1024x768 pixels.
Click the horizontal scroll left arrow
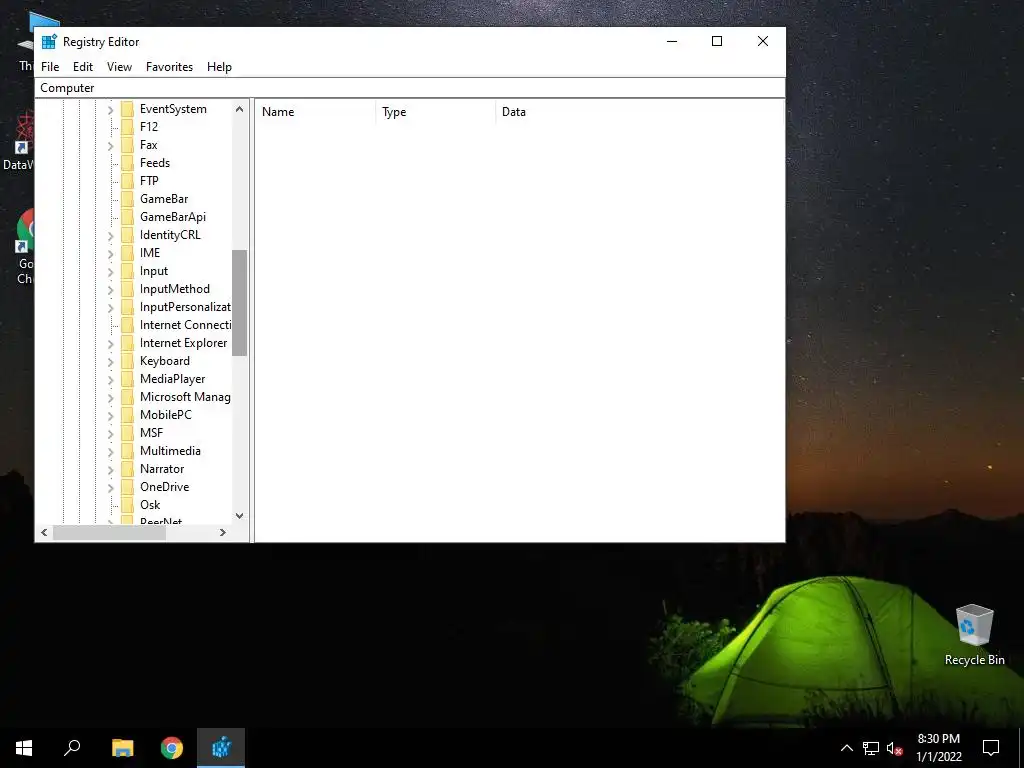pyautogui.click(x=44, y=533)
